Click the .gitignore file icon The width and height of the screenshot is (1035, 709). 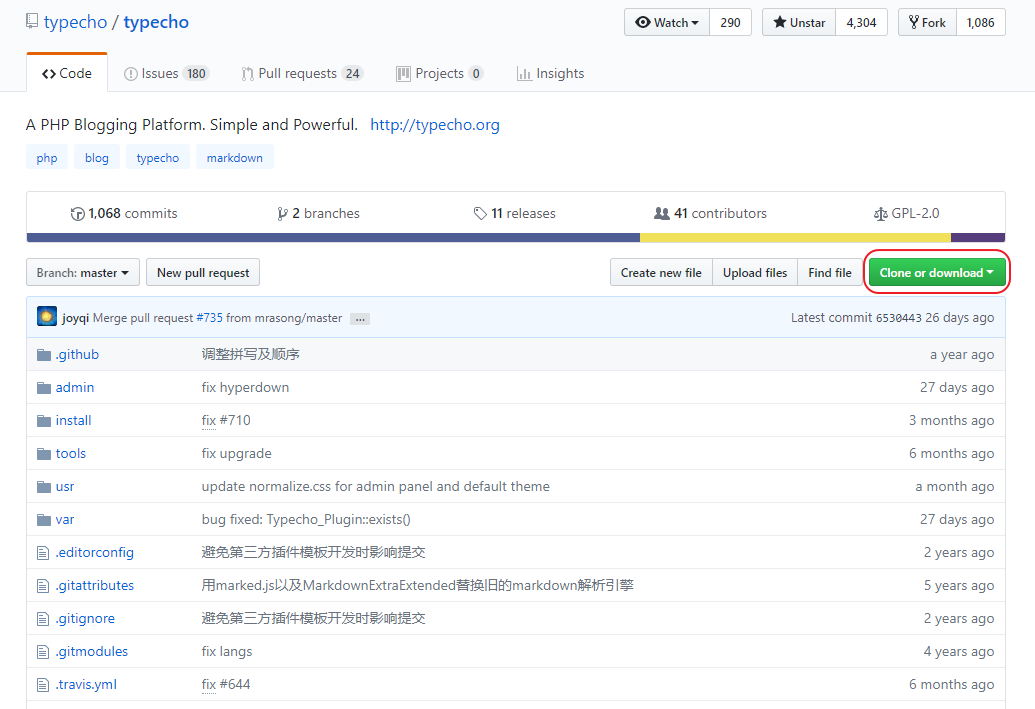[x=43, y=619]
